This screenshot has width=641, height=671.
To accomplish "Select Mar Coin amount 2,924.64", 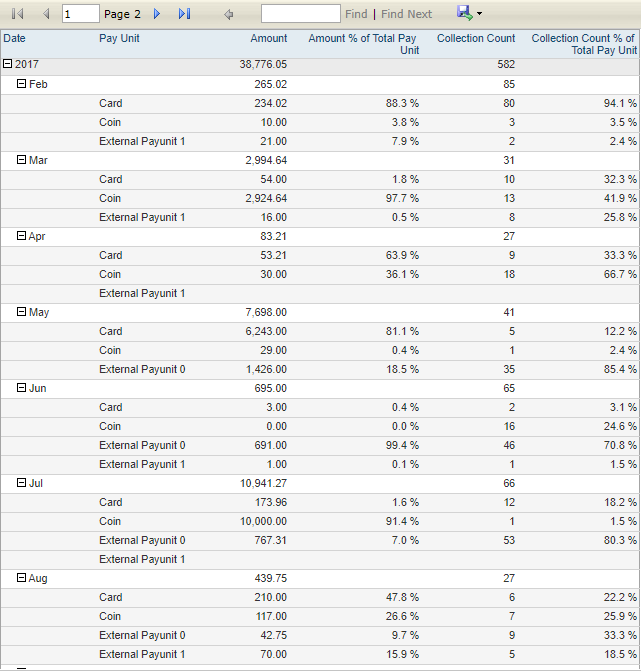I will pyautogui.click(x=266, y=198).
